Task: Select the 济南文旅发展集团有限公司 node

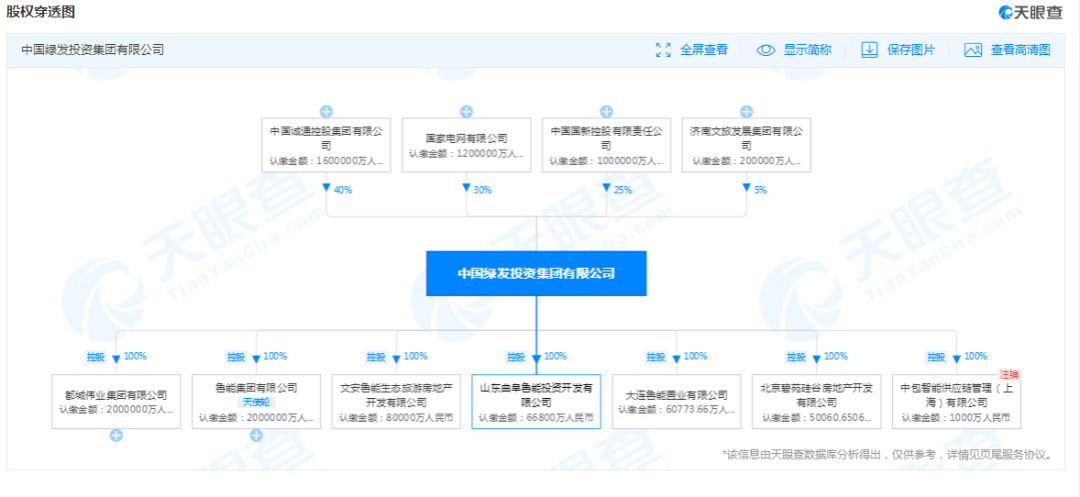Action: click(746, 145)
